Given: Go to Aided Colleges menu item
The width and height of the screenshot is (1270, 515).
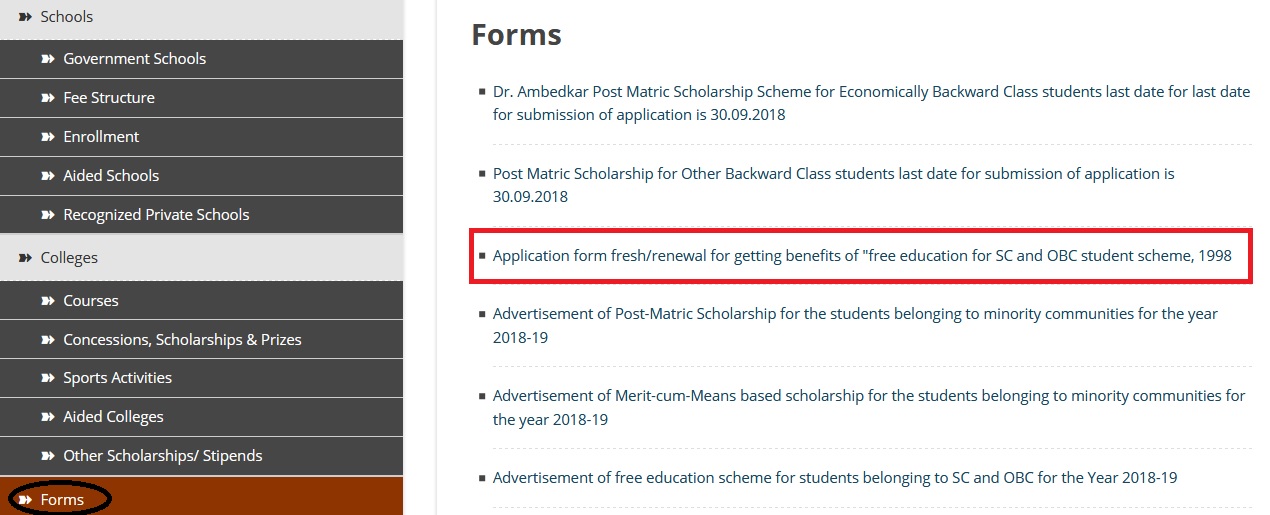Looking at the screenshot, I should (x=113, y=417).
